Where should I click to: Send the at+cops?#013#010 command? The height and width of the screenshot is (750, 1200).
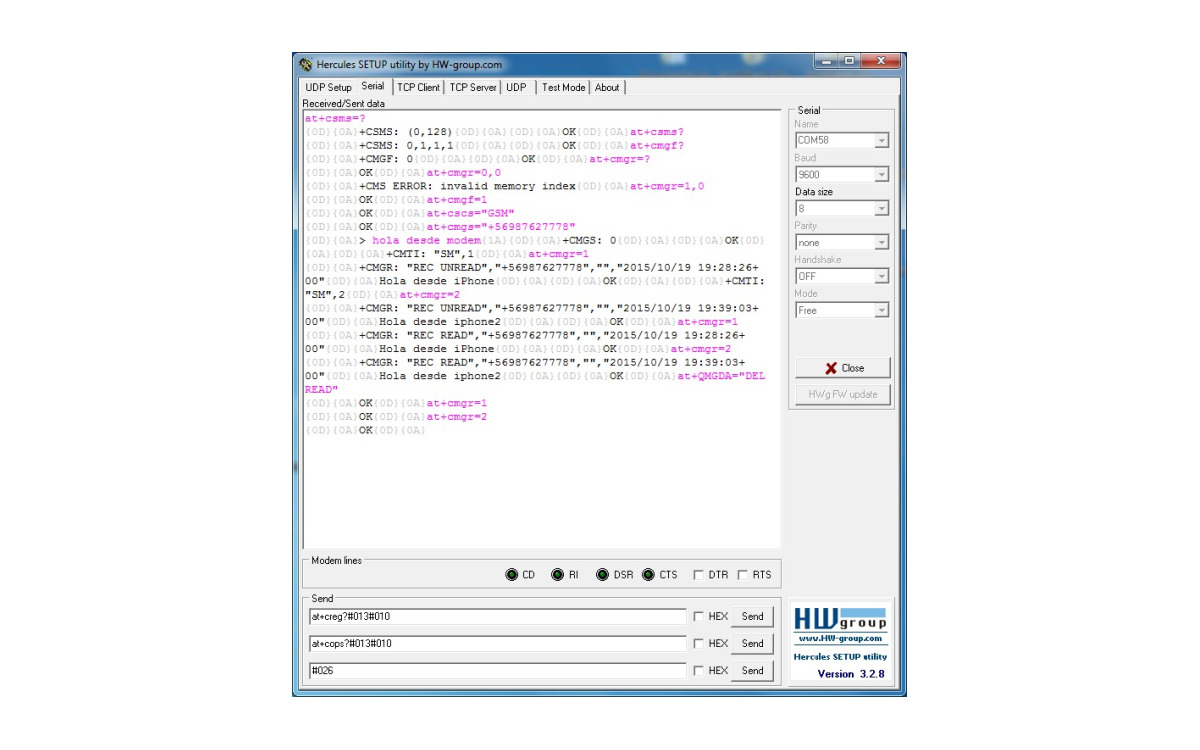tap(752, 644)
